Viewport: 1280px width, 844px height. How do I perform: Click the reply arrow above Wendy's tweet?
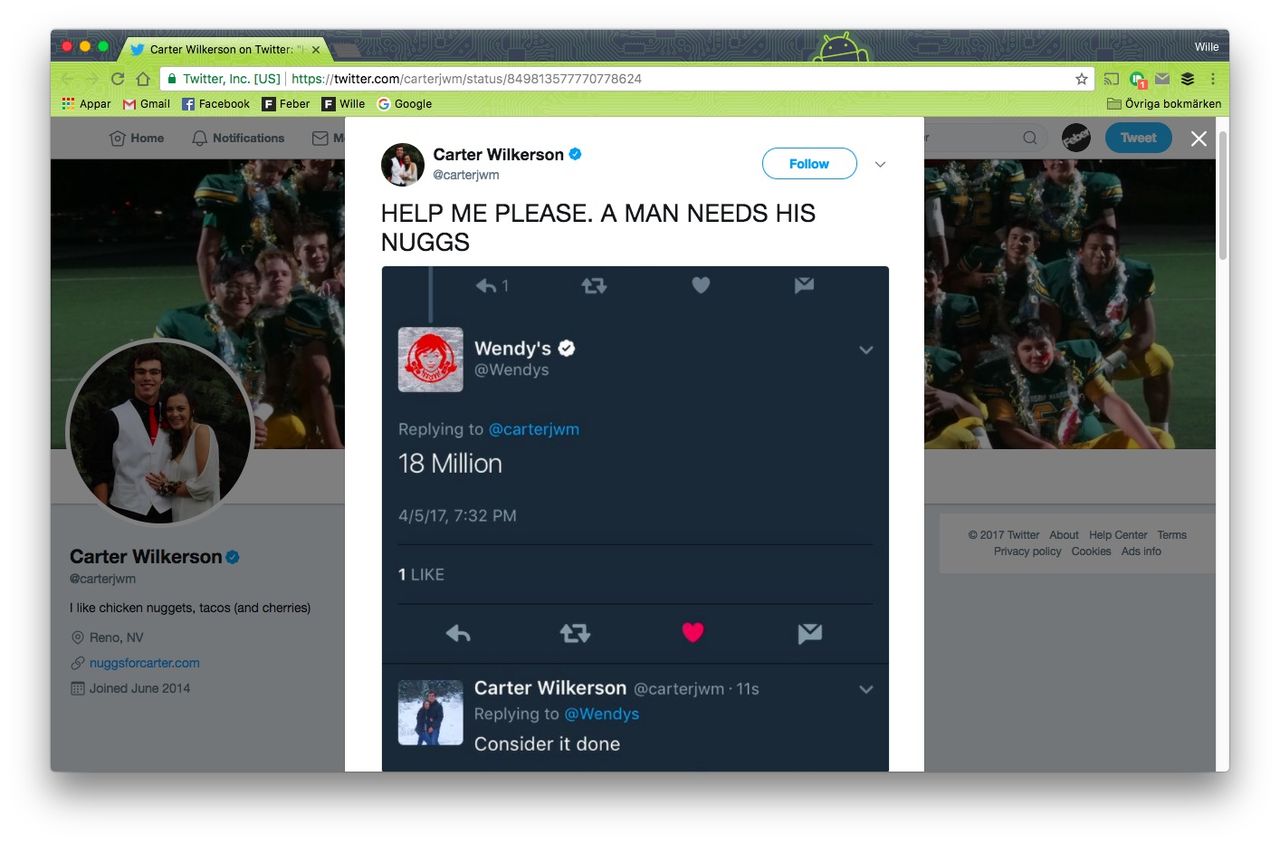coord(487,286)
